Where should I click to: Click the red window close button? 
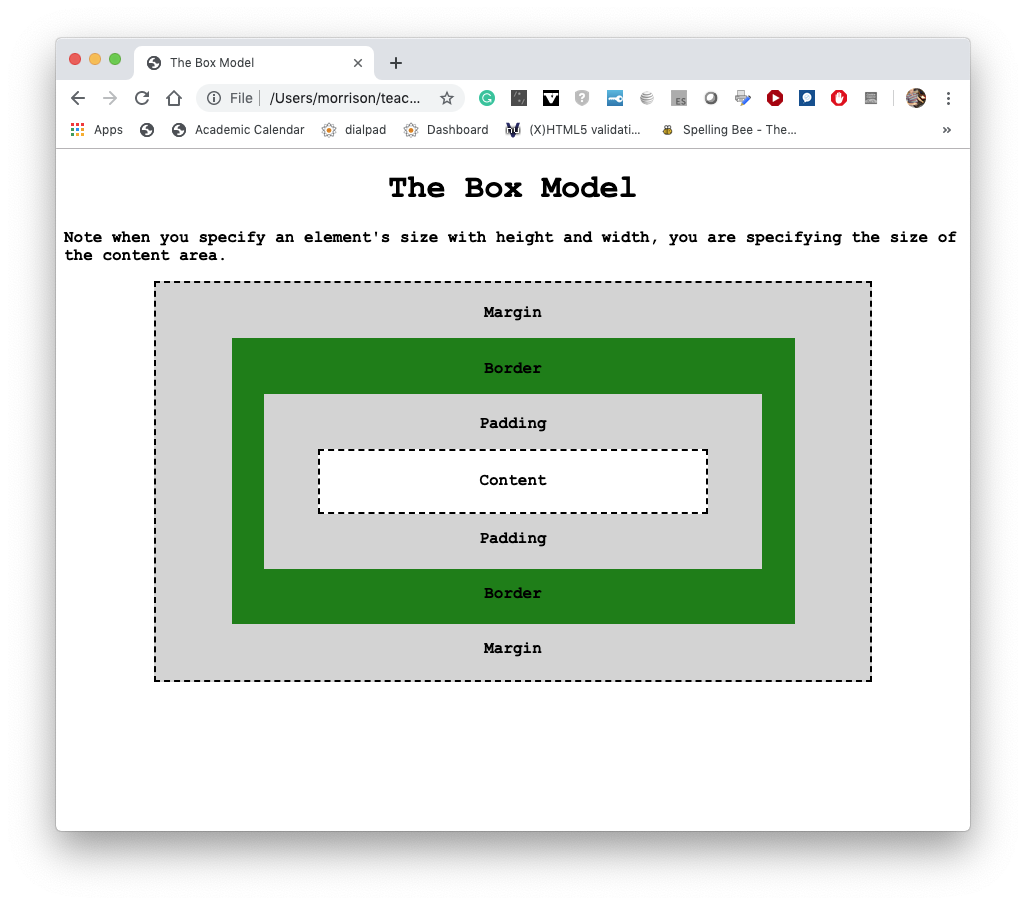coord(75,60)
